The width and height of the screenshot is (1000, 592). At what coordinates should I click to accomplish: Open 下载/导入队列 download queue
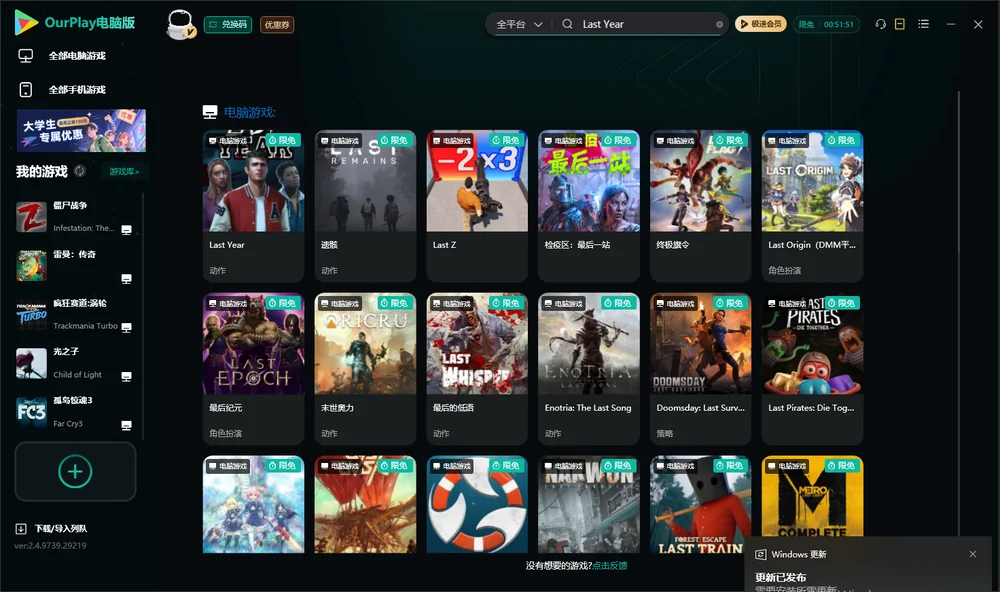click(52, 528)
